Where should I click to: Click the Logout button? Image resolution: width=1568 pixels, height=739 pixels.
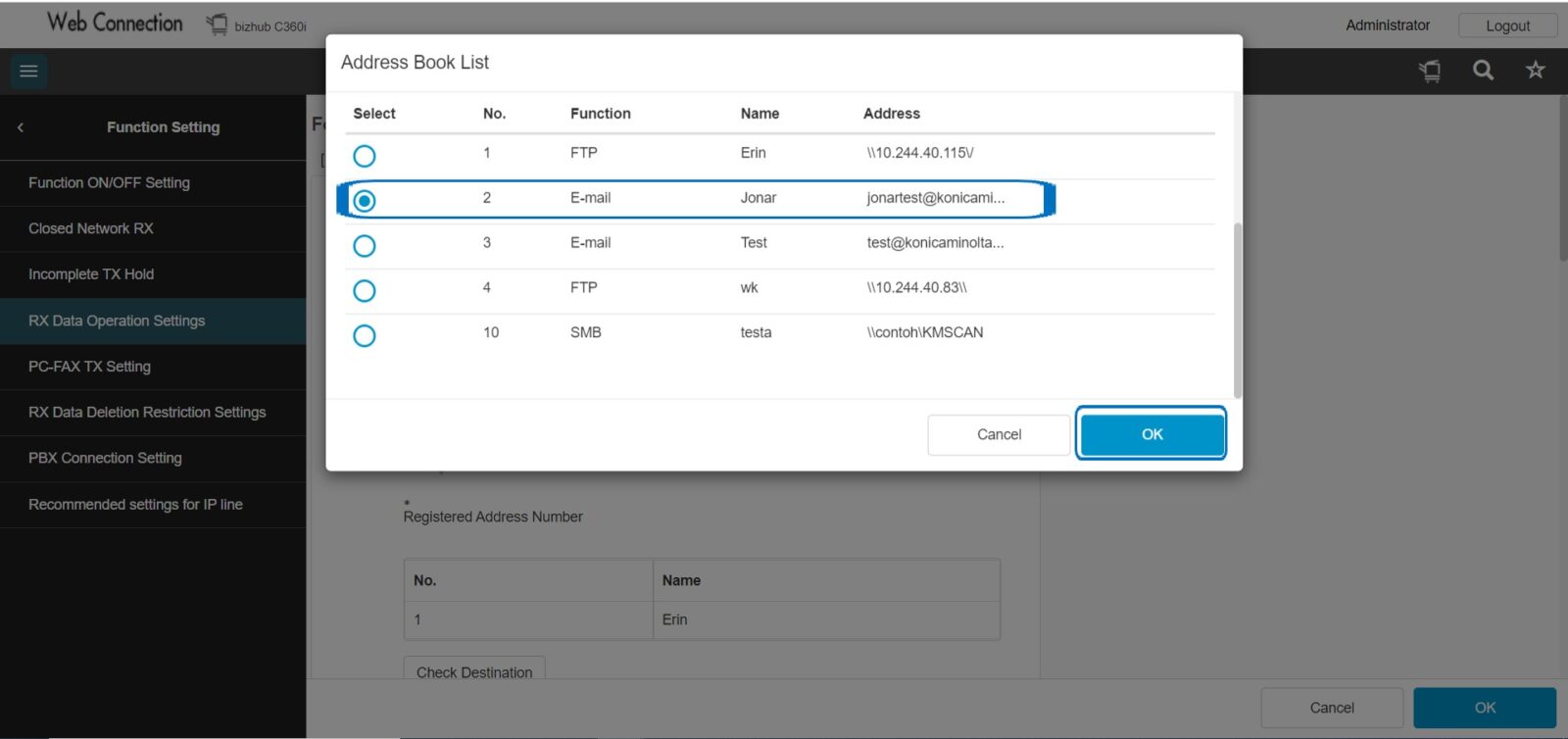[x=1507, y=25]
